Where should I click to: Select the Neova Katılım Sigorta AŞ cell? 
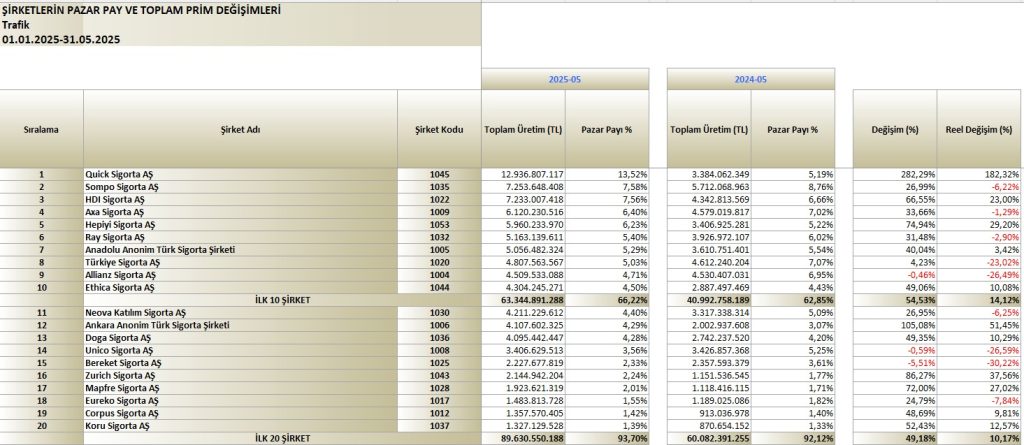pos(240,312)
